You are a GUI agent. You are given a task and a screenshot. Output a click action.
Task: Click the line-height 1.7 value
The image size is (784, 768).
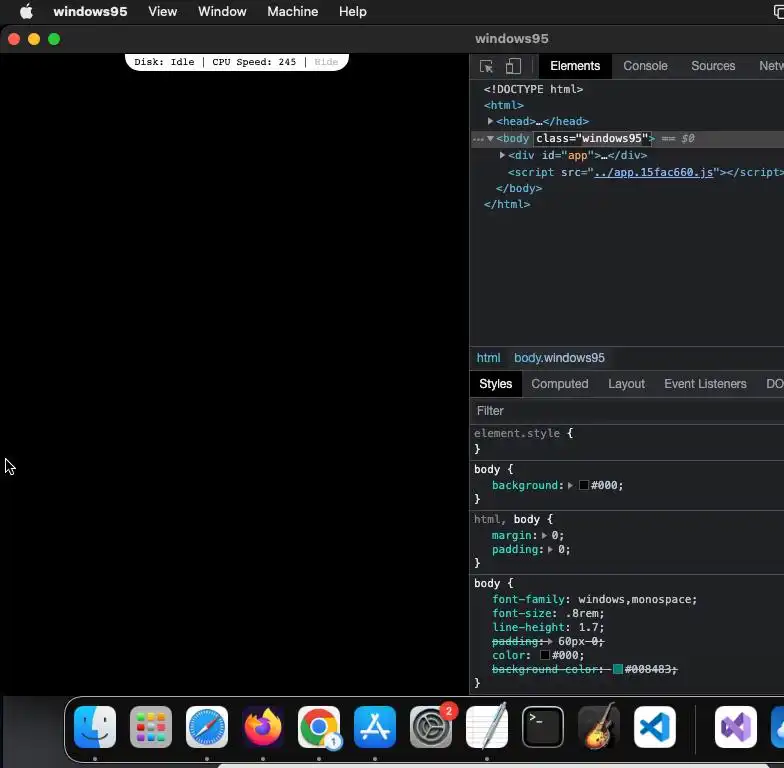coord(588,628)
